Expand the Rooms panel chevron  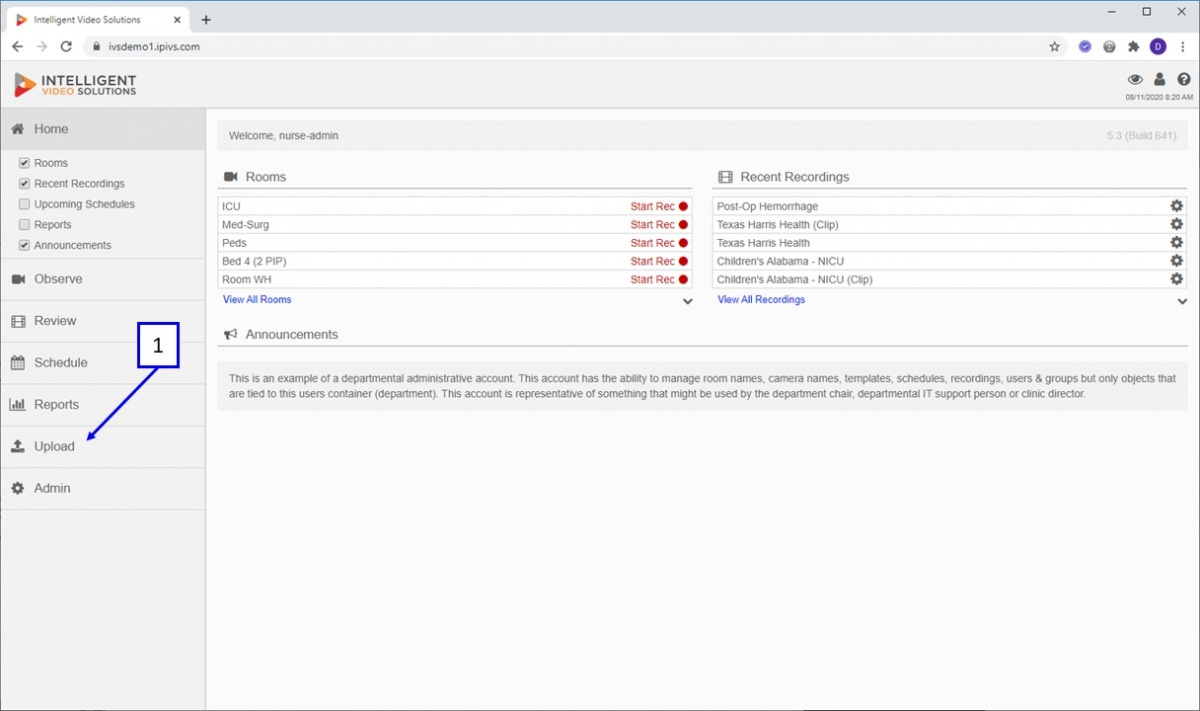[687, 301]
